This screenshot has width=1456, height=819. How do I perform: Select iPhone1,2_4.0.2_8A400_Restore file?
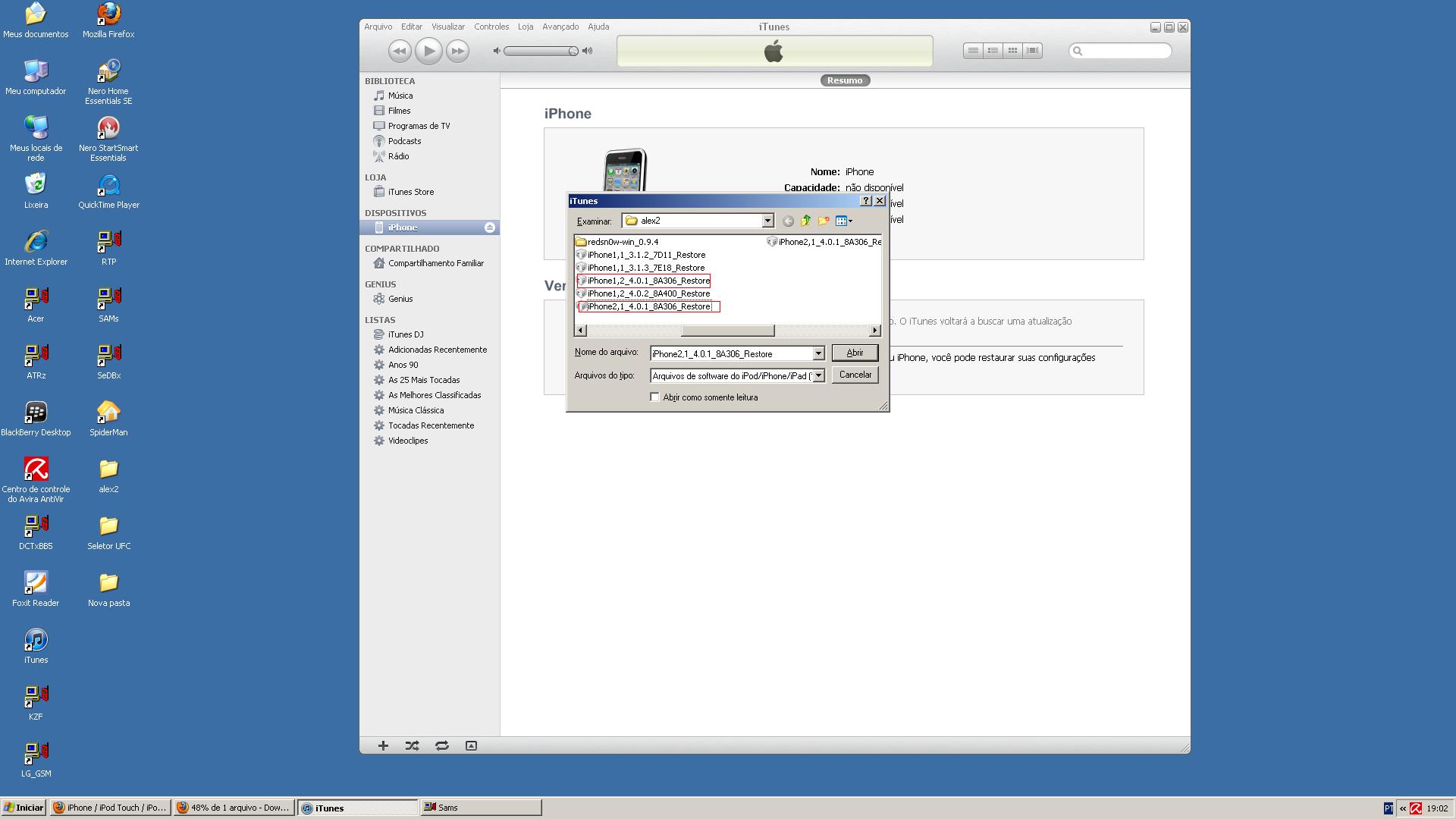click(x=643, y=293)
